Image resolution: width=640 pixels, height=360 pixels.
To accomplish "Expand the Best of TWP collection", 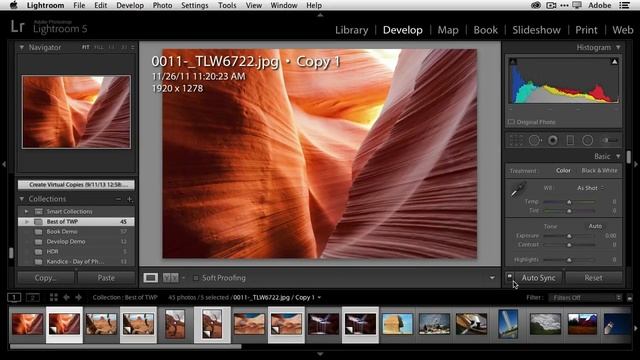I will tap(27, 222).
